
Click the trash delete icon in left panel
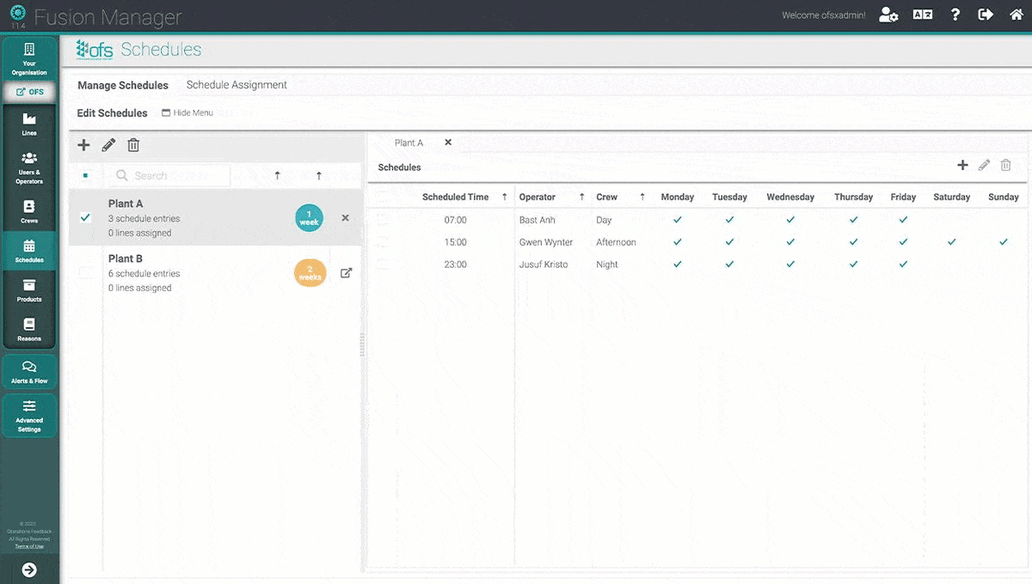point(133,145)
